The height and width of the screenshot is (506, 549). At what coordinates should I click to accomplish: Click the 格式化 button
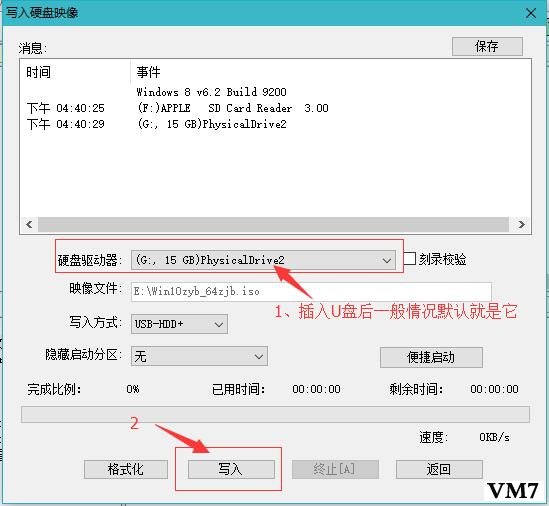click(x=126, y=469)
